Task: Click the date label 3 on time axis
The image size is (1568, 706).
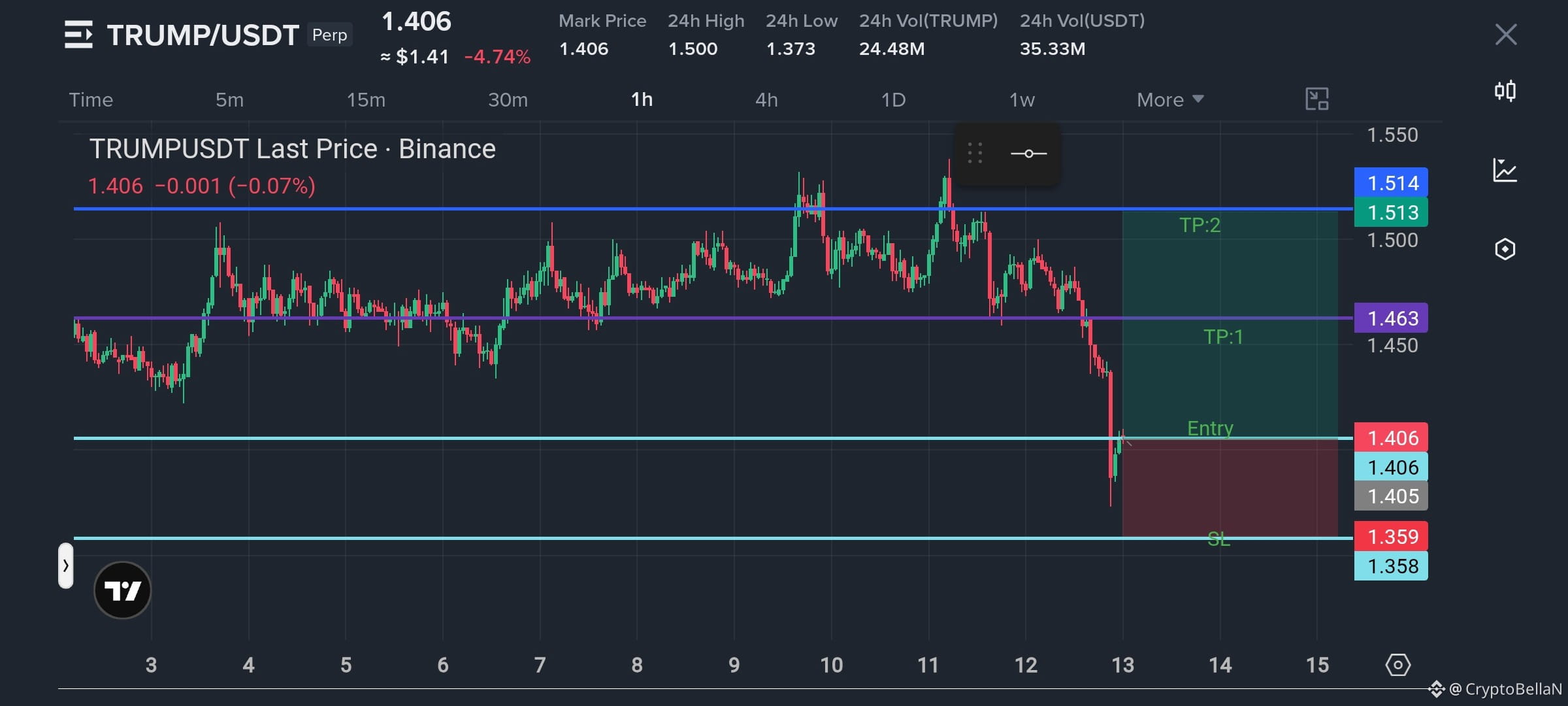Action: pos(151,665)
